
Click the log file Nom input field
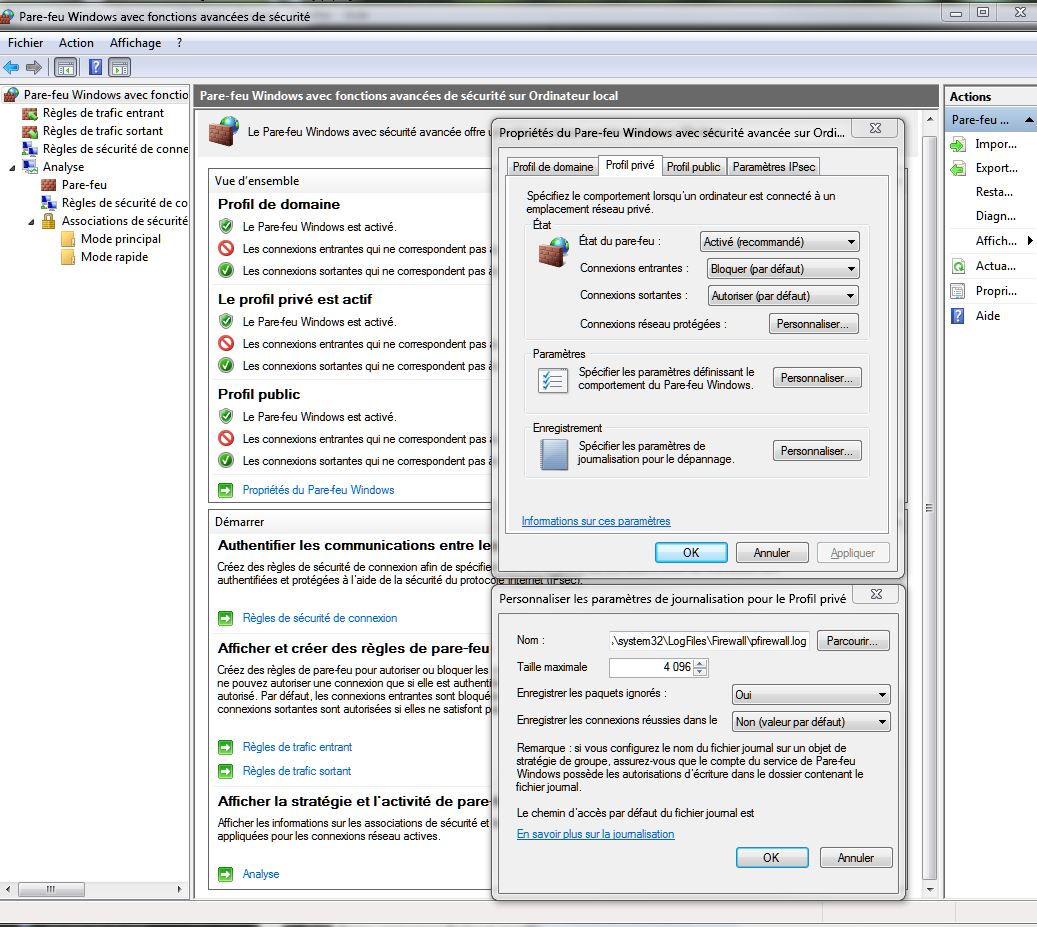[709, 641]
